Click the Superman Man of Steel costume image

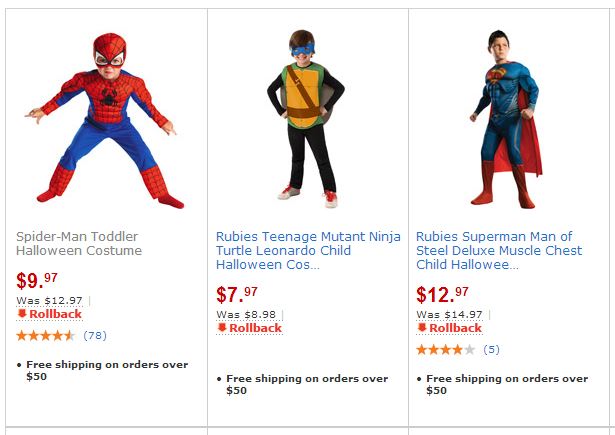point(507,118)
